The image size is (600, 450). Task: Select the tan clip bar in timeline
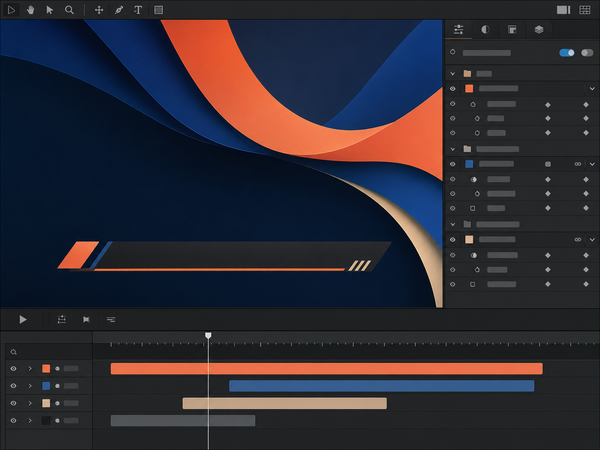(285, 403)
